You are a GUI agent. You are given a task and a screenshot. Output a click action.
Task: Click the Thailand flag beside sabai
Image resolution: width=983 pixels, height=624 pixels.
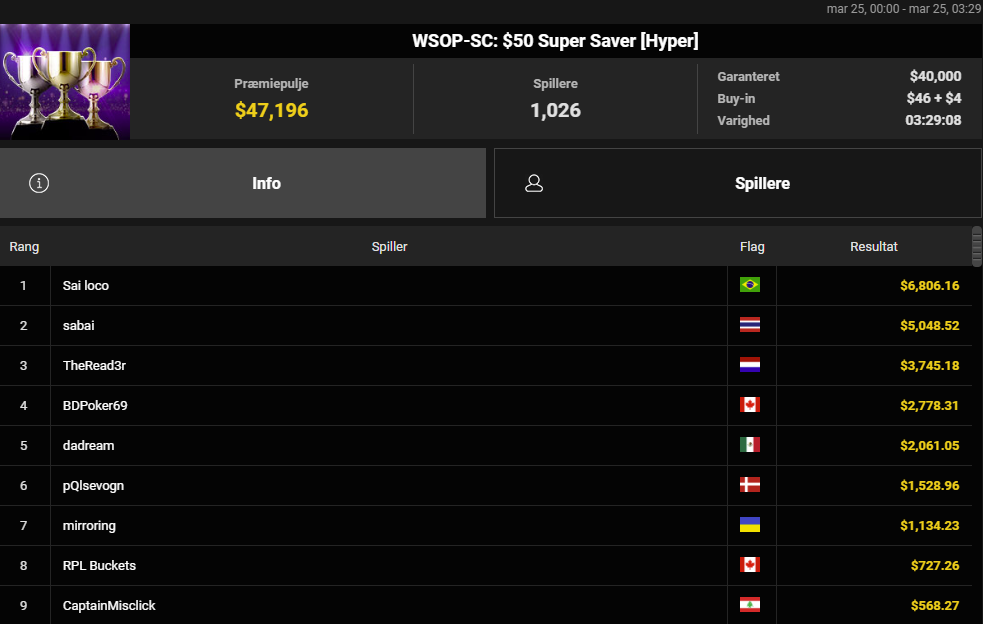(750, 325)
